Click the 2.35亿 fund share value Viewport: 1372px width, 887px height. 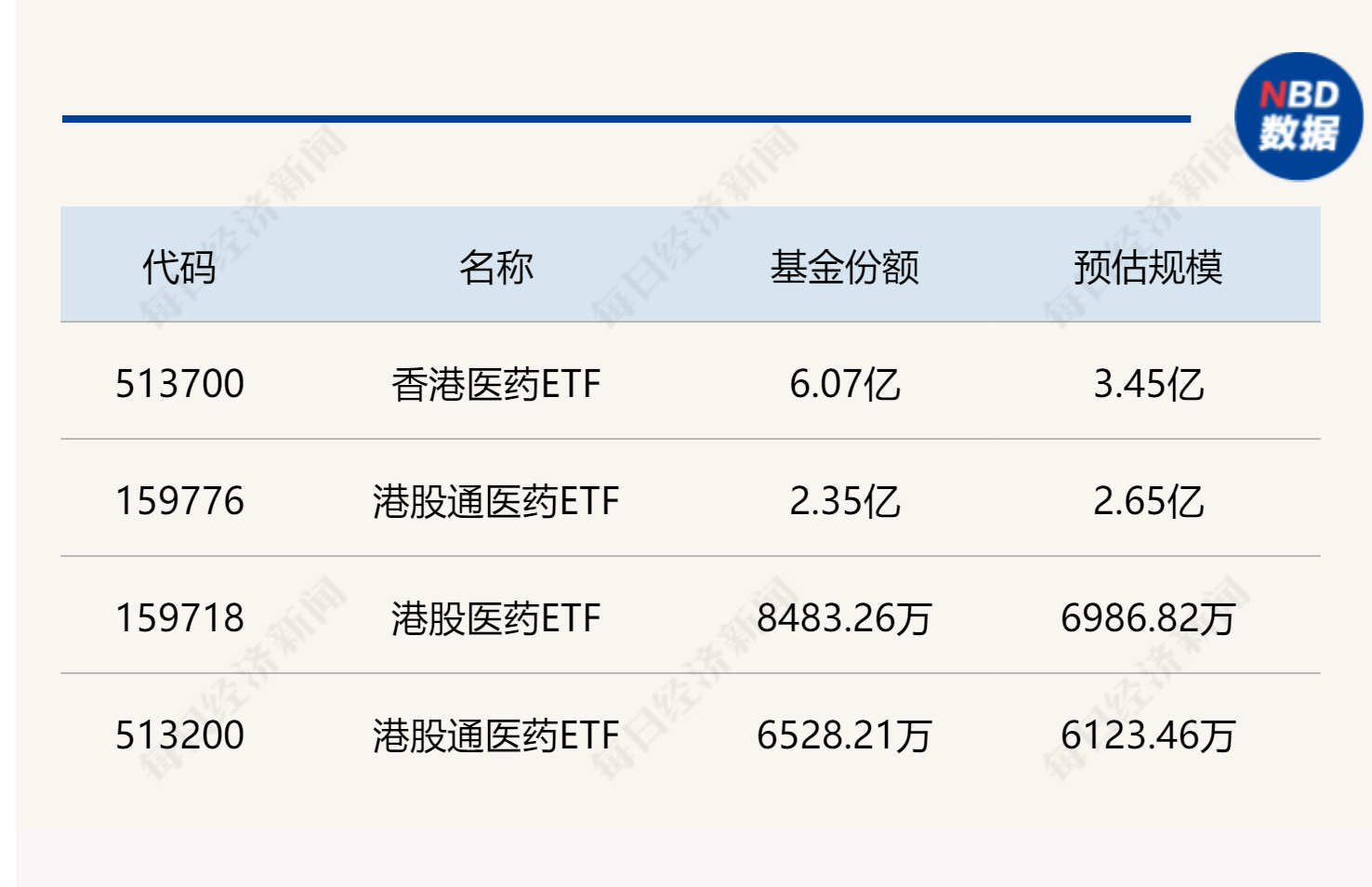coord(845,501)
